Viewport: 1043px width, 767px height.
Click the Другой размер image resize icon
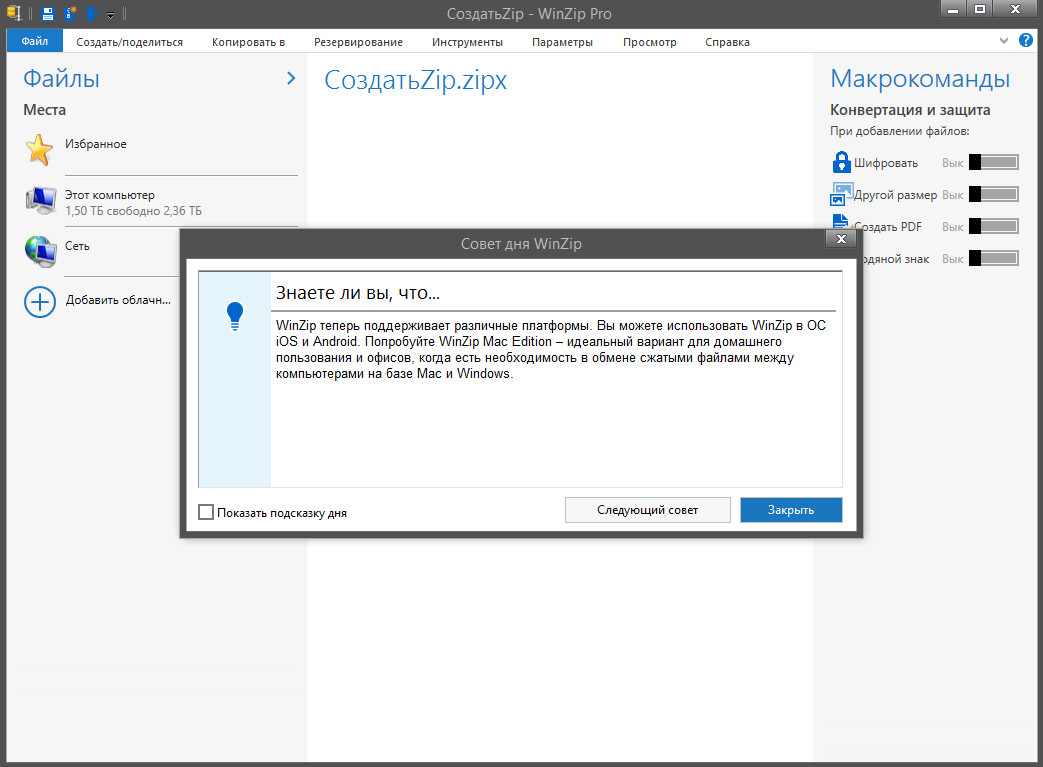tap(841, 194)
